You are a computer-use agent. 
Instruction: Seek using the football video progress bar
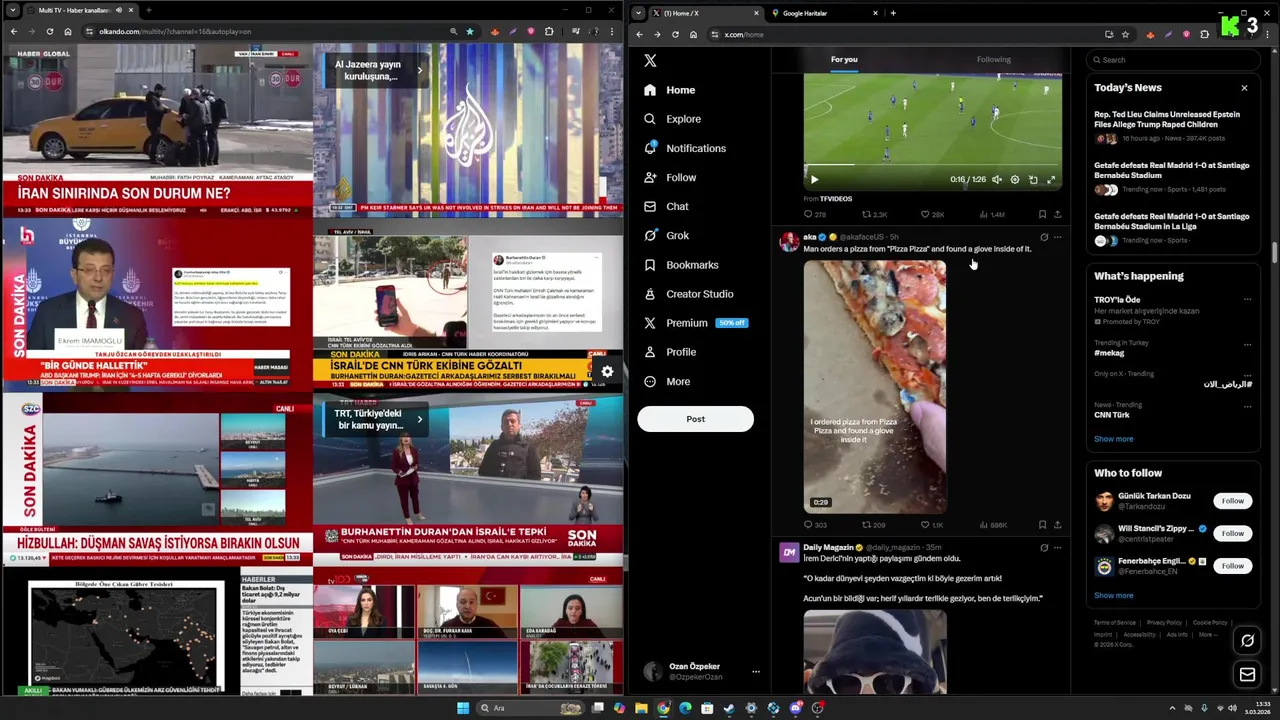pos(932,166)
